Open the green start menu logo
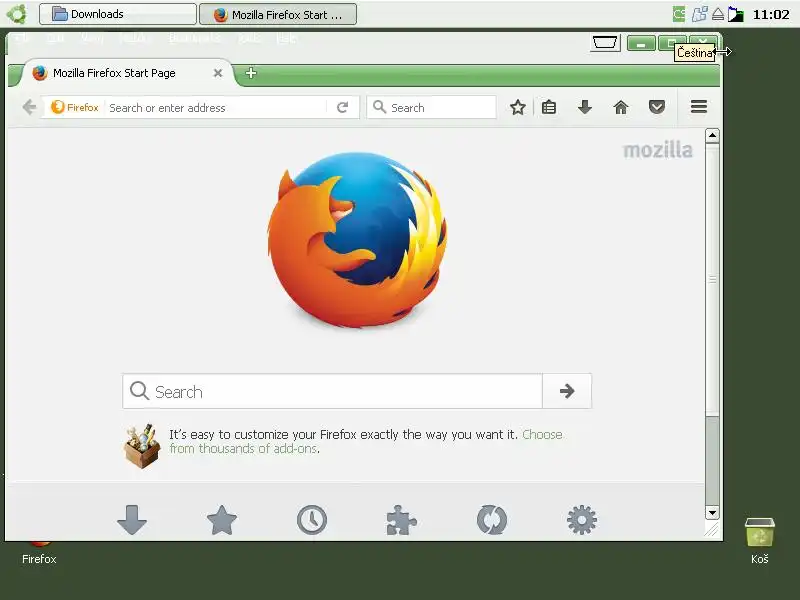The width and height of the screenshot is (800, 600). point(17,14)
